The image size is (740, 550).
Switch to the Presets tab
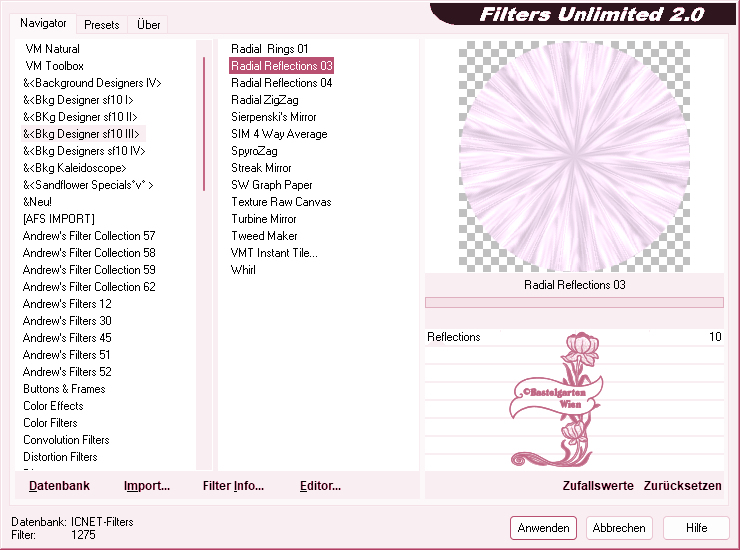(x=102, y=24)
